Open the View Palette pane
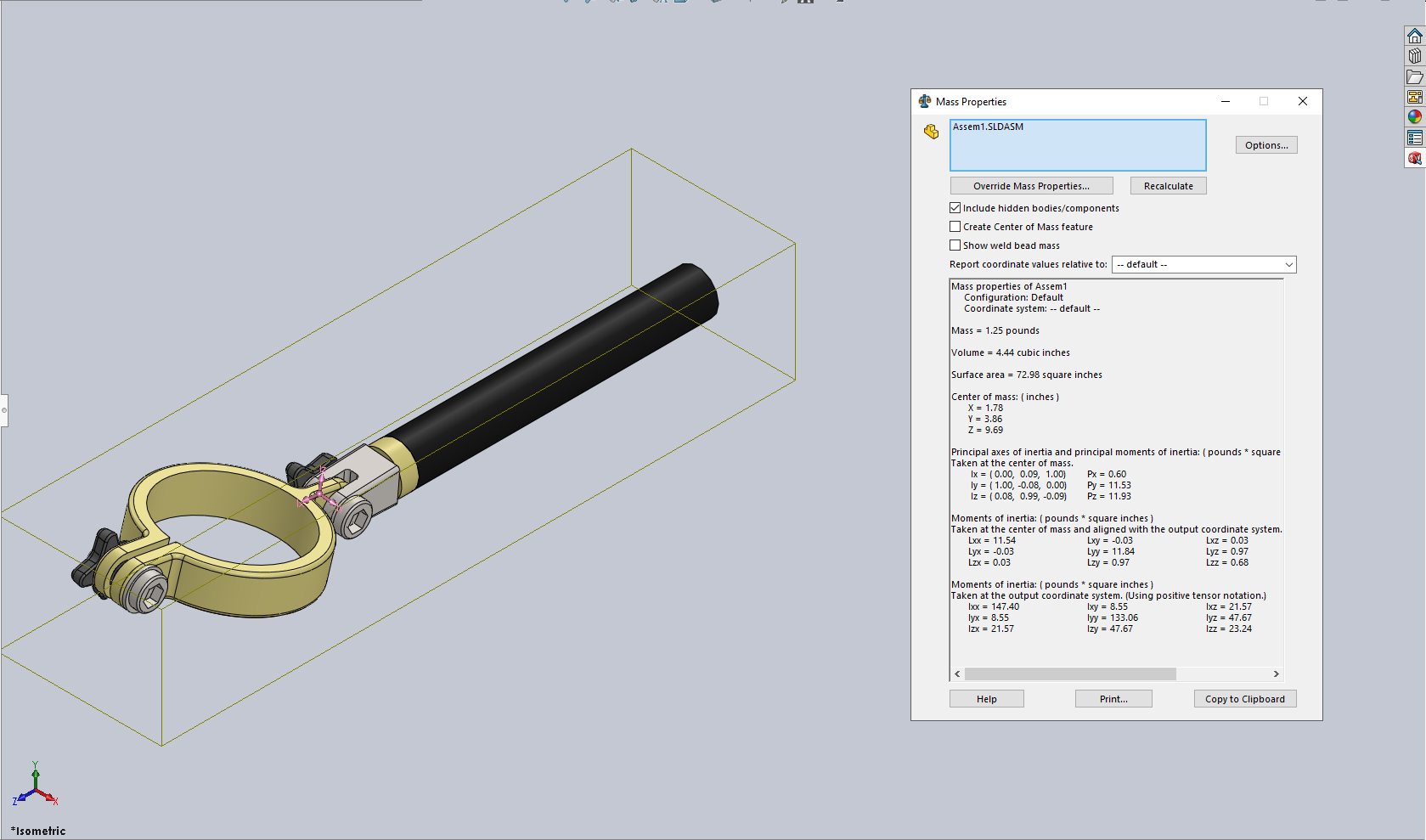The image size is (1426, 840). tap(1414, 97)
